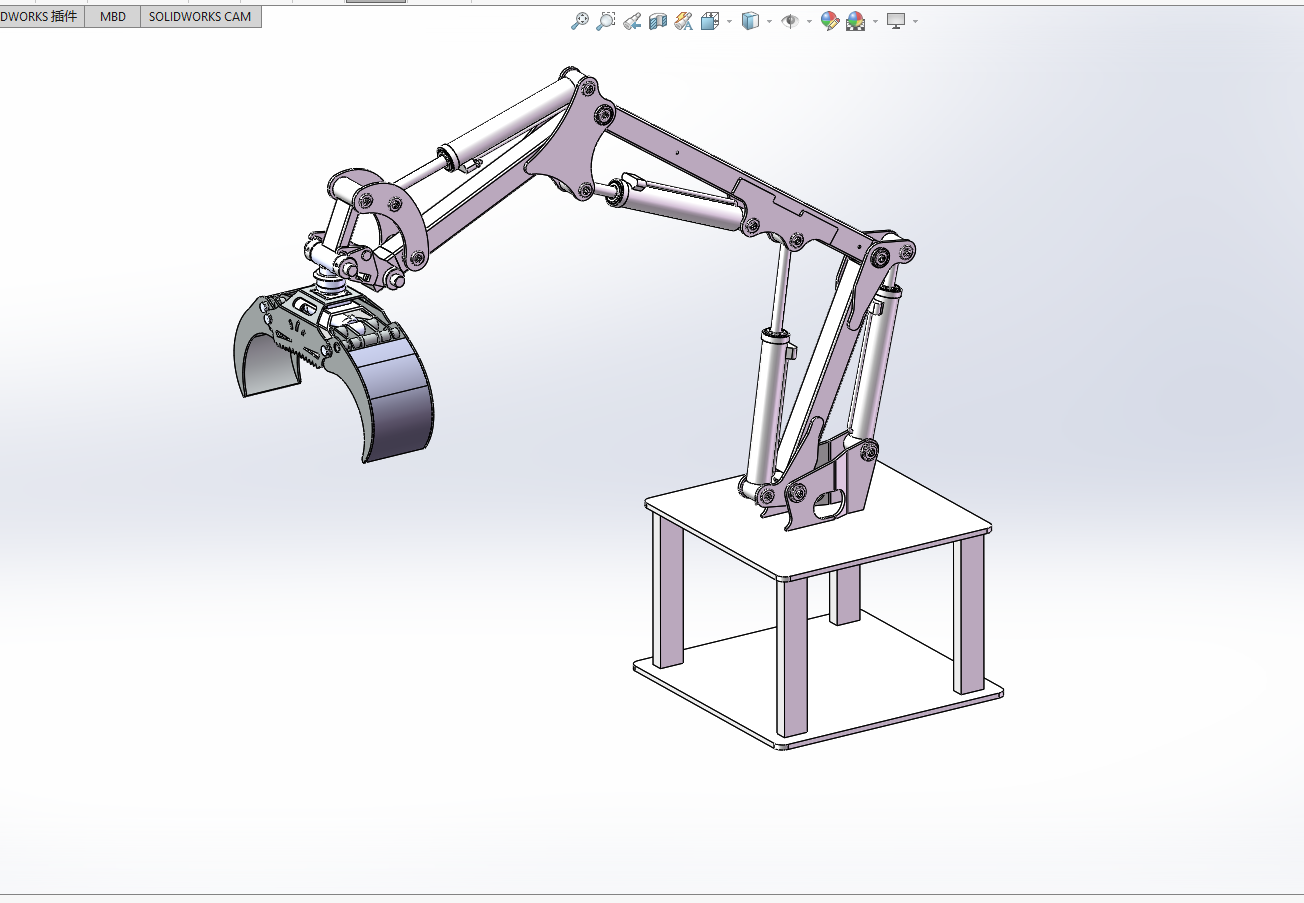Click Zoom to Fit icon

[x=580, y=21]
